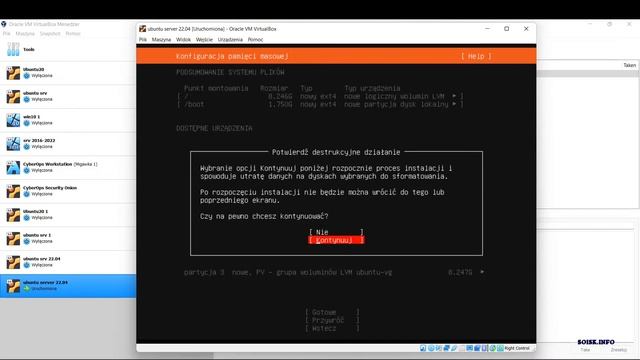Screen dimensions: 640x360
Task: Click the Uruchomiona status under ubuntu server 22.04
Action: click(44, 289)
